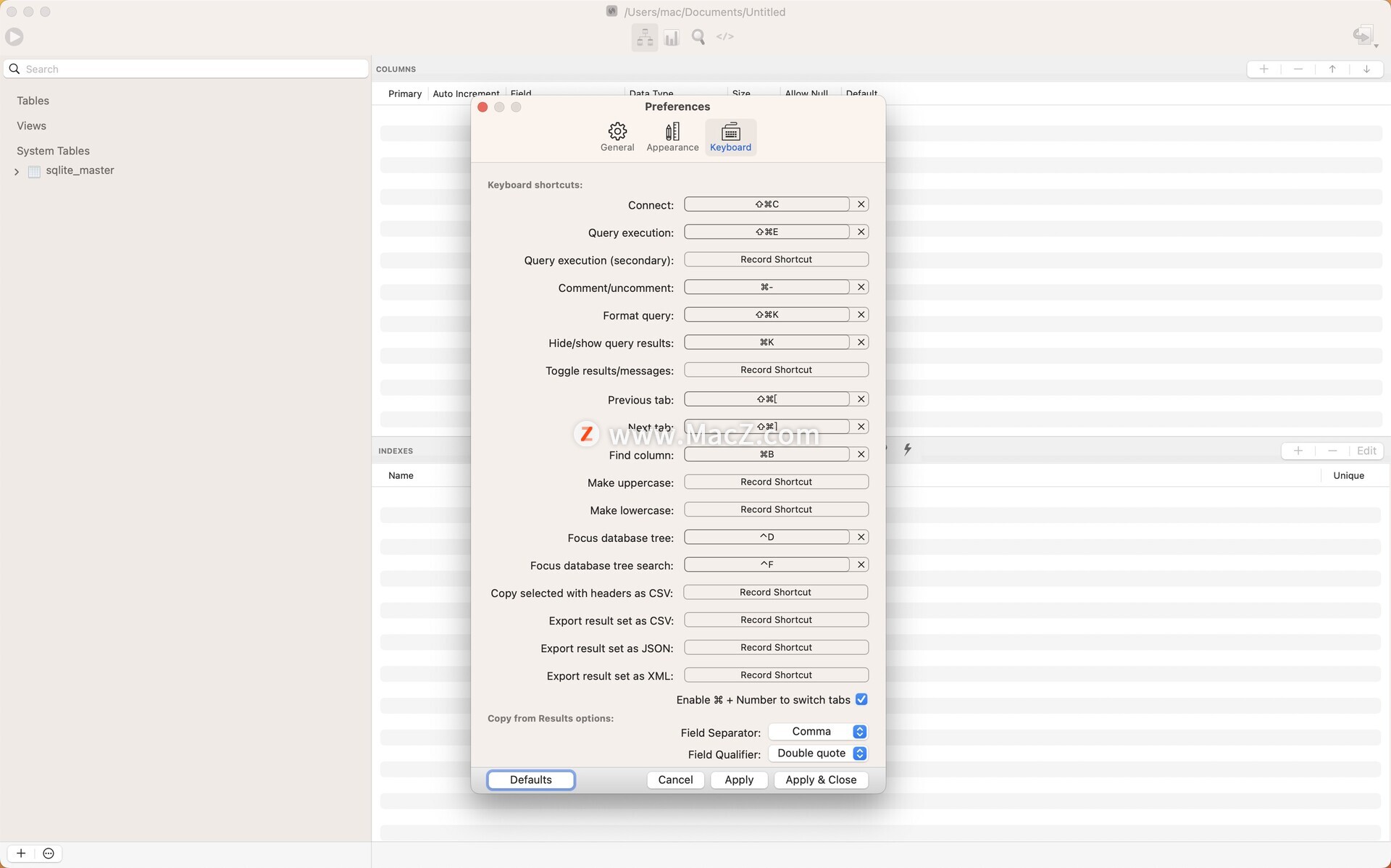Clear the Focus database tree shortcut
This screenshot has height=868, width=1391.
point(861,537)
